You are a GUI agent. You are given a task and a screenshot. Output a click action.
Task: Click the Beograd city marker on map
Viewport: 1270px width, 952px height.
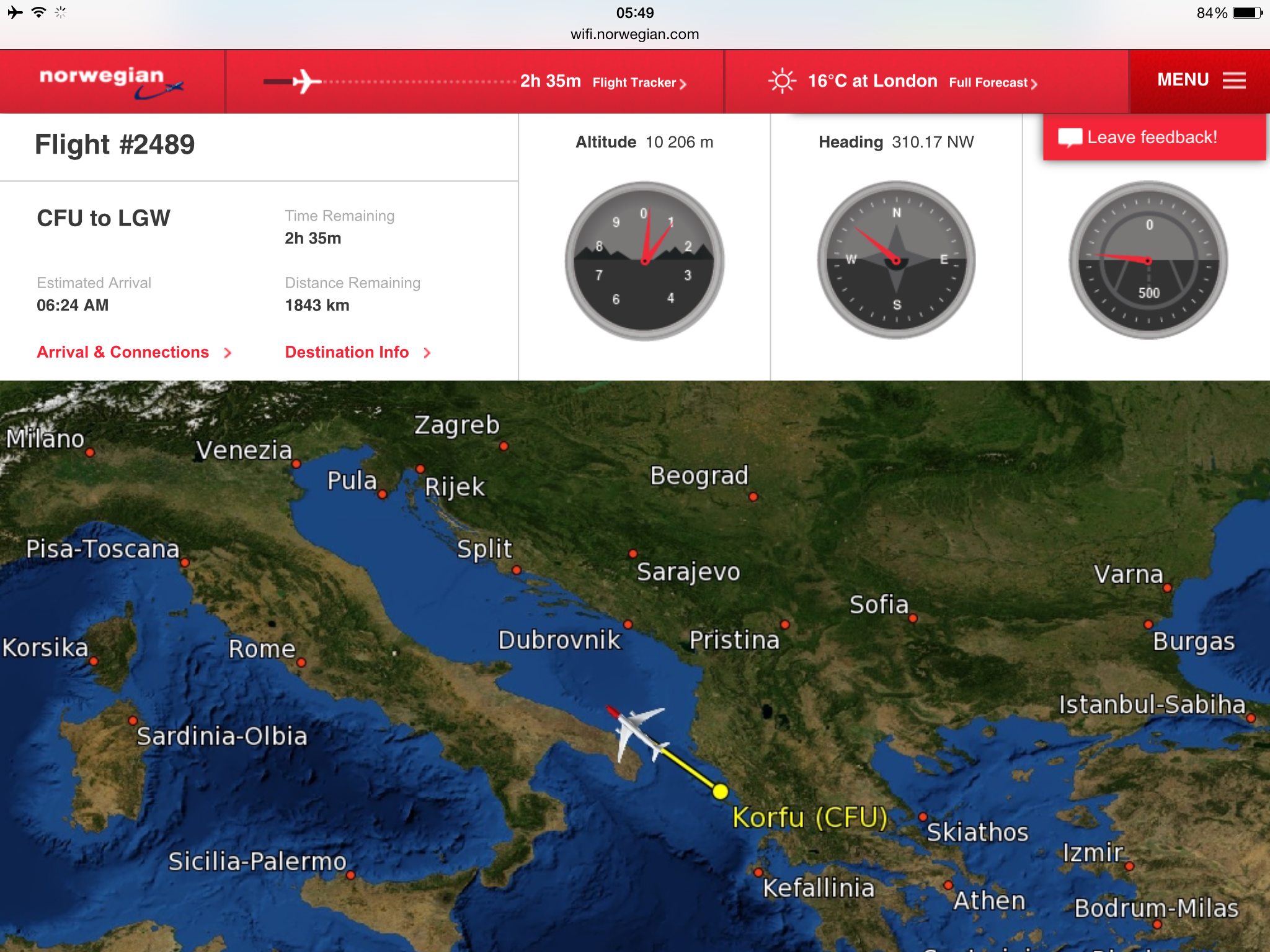click(x=753, y=496)
